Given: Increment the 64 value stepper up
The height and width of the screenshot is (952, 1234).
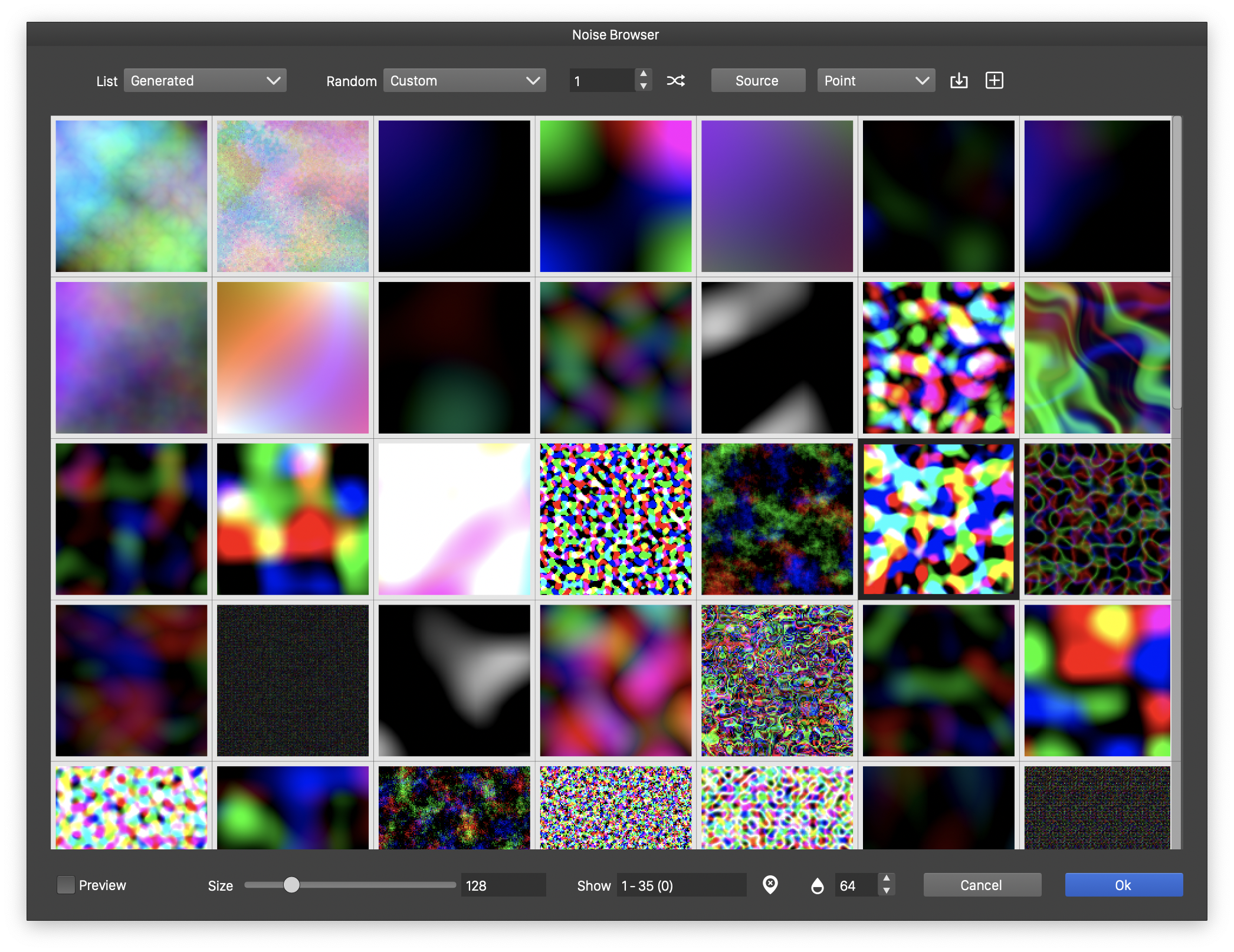Looking at the screenshot, I should click(x=886, y=879).
